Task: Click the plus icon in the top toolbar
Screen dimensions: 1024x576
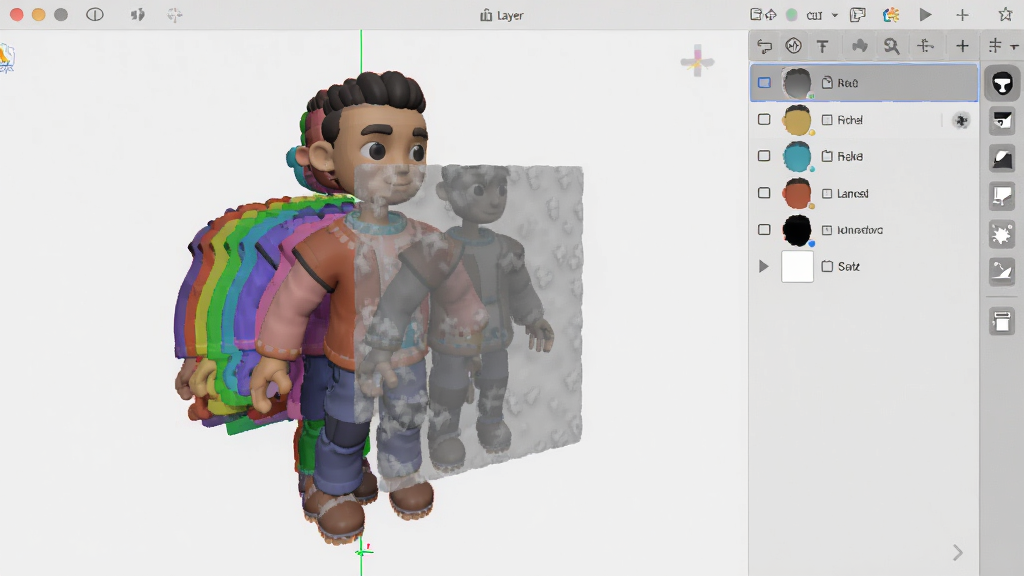Action: [x=962, y=14]
